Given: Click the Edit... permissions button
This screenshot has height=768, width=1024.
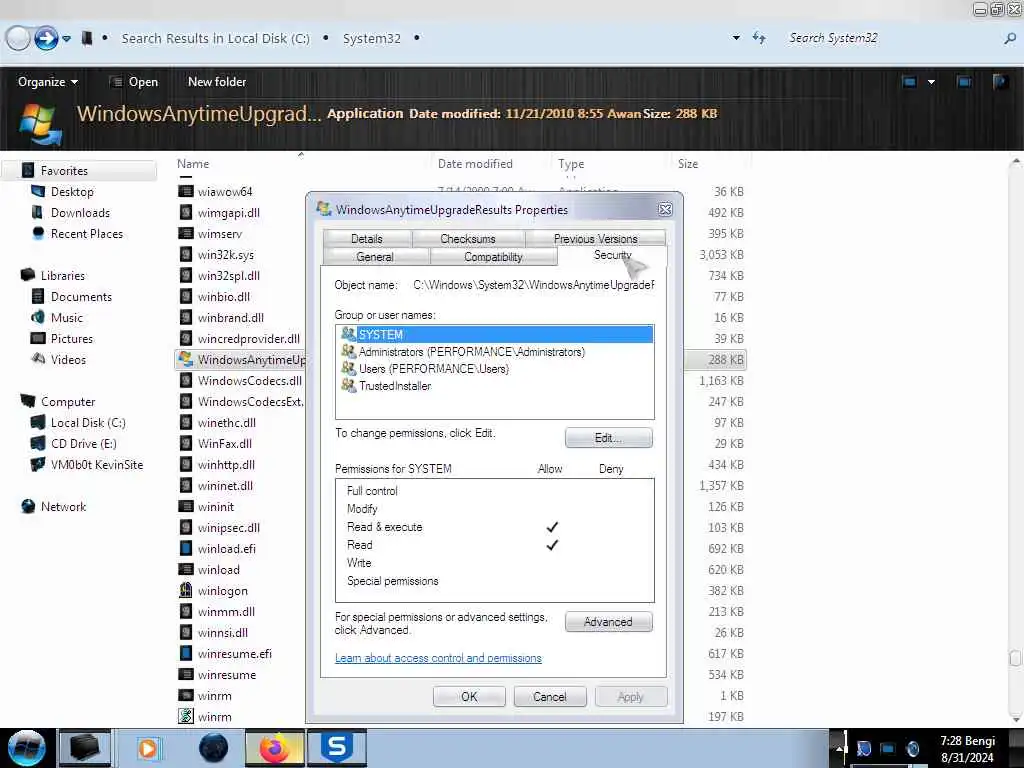Looking at the screenshot, I should pyautogui.click(x=608, y=438).
